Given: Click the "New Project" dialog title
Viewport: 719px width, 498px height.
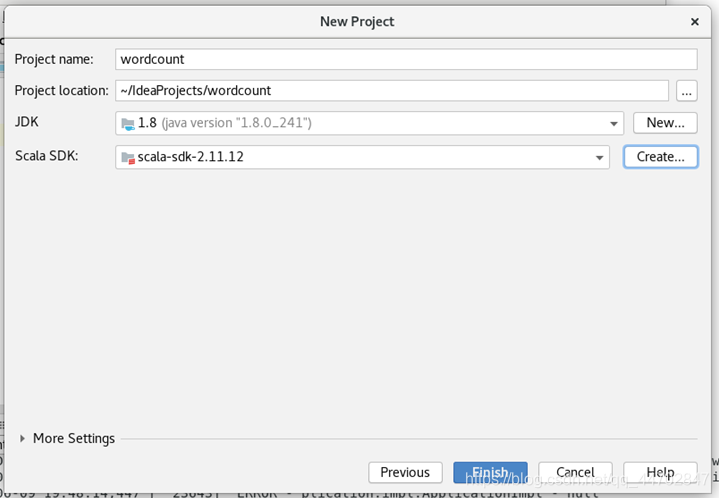Looking at the screenshot, I should (x=357, y=22).
